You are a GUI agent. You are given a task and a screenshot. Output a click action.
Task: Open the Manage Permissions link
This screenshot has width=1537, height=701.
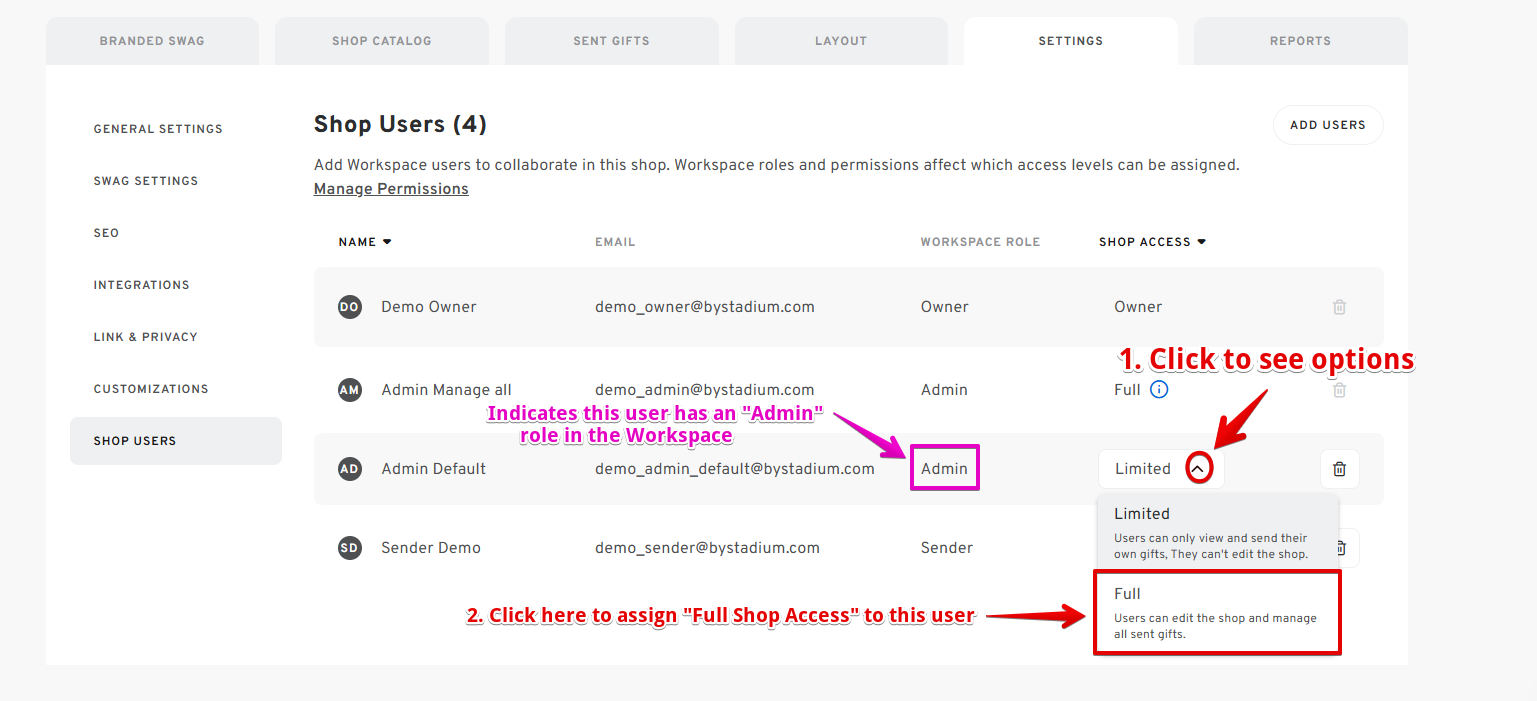[x=391, y=189]
